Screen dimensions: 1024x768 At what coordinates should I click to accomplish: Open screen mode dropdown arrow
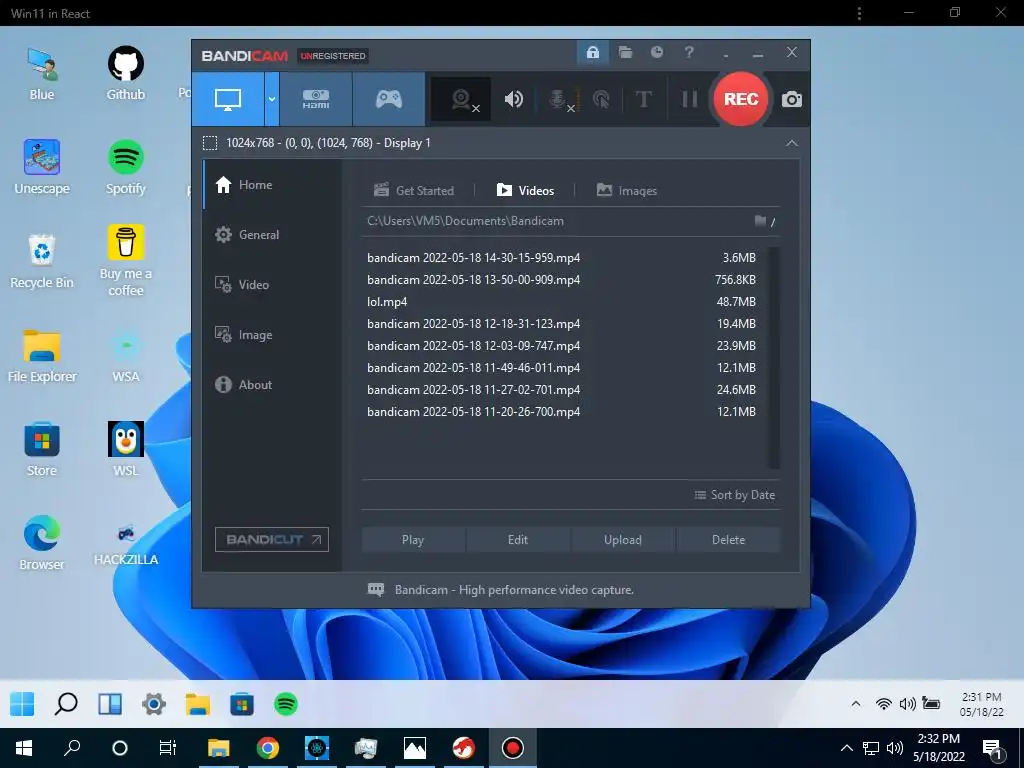click(272, 99)
